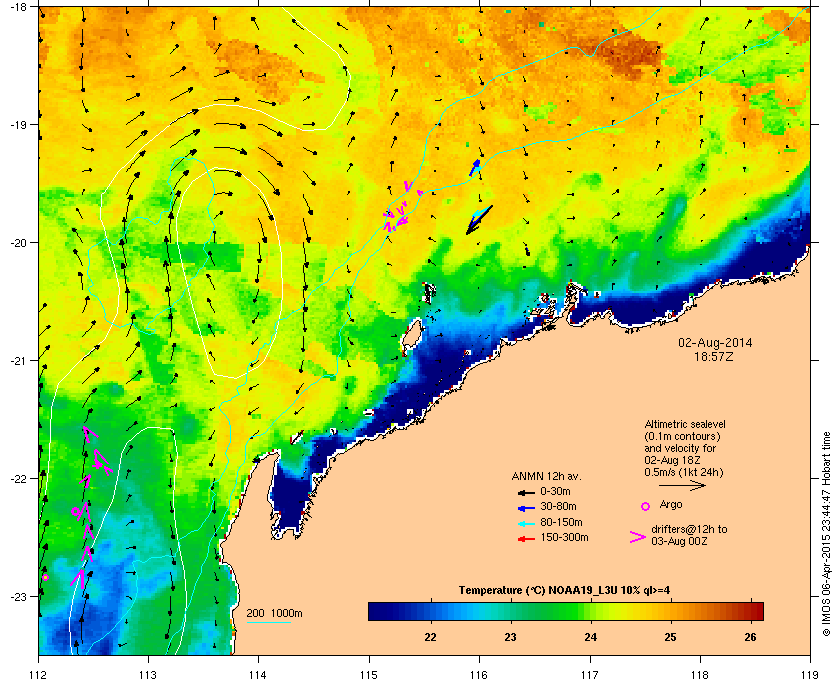Click longitude label 113 on bottom axis
This screenshot has height=680, width=840.
[148, 675]
